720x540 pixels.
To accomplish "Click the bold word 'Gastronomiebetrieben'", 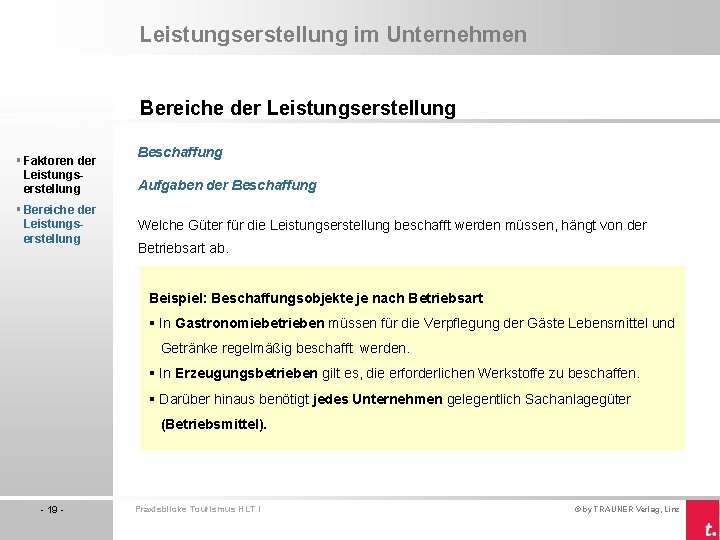I will (x=250, y=323).
